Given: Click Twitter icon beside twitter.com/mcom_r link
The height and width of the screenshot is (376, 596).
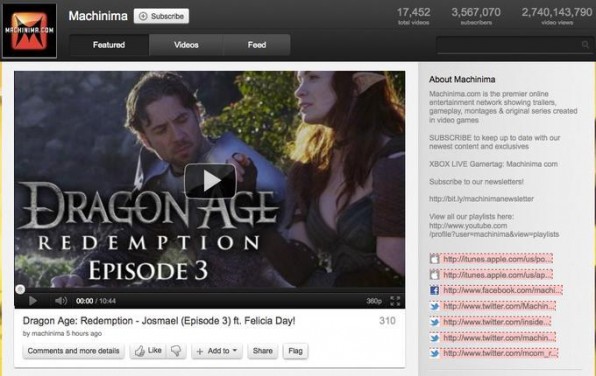Looking at the screenshot, I should coord(434,354).
